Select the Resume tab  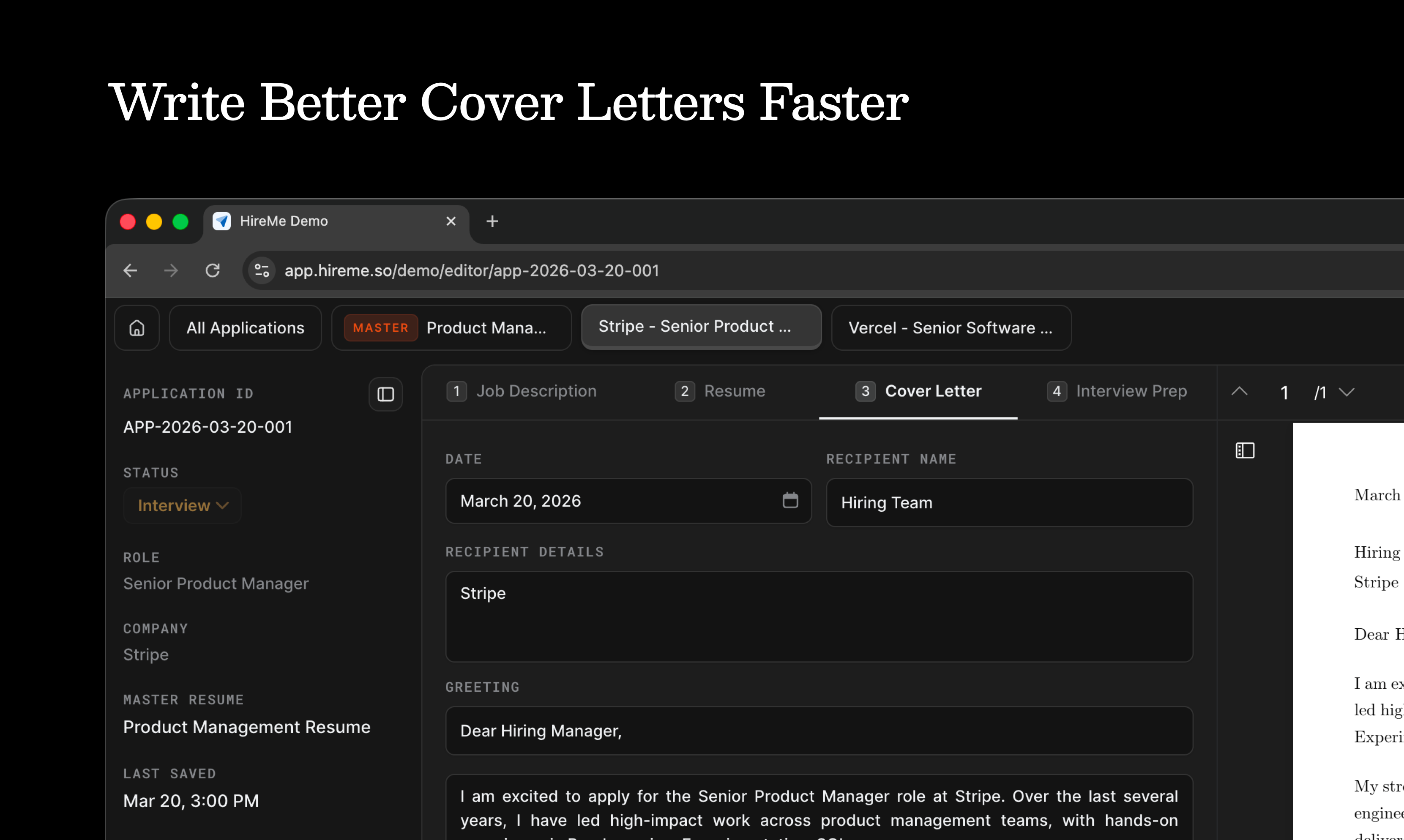(x=720, y=391)
